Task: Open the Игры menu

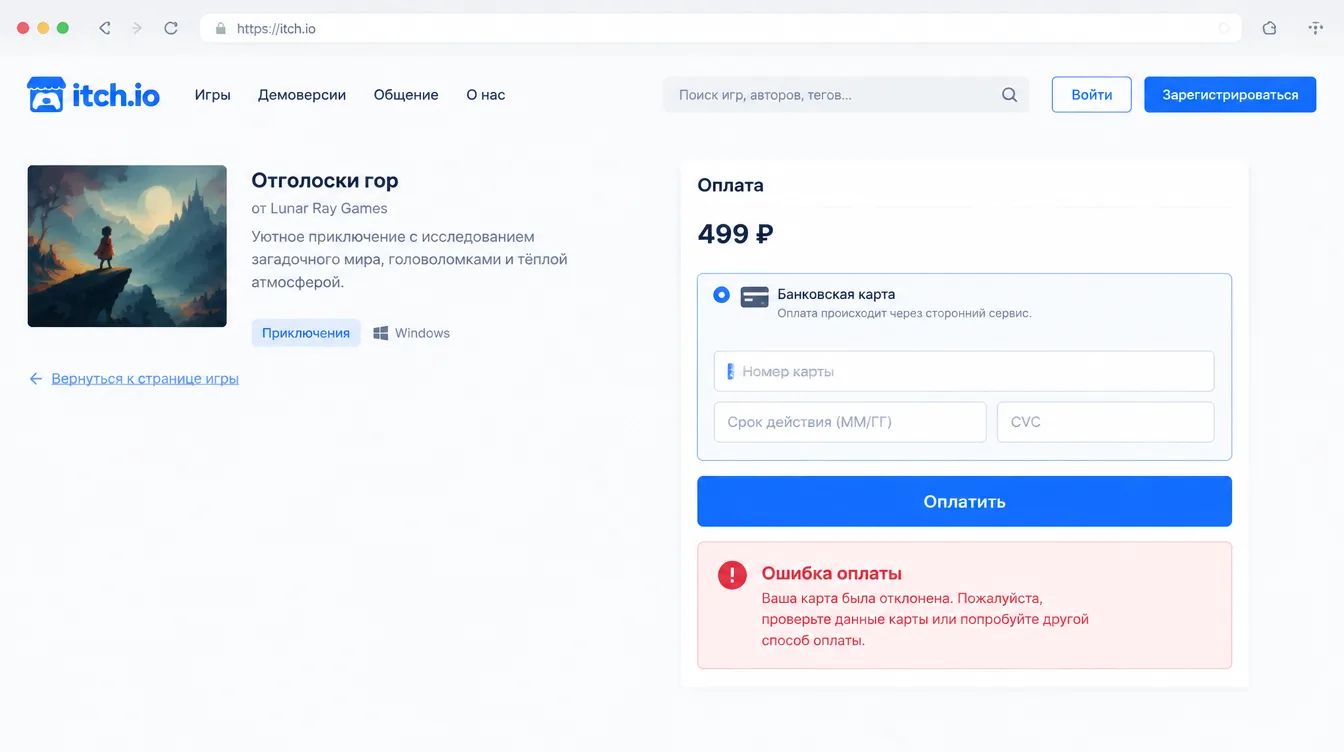Action: (x=213, y=95)
